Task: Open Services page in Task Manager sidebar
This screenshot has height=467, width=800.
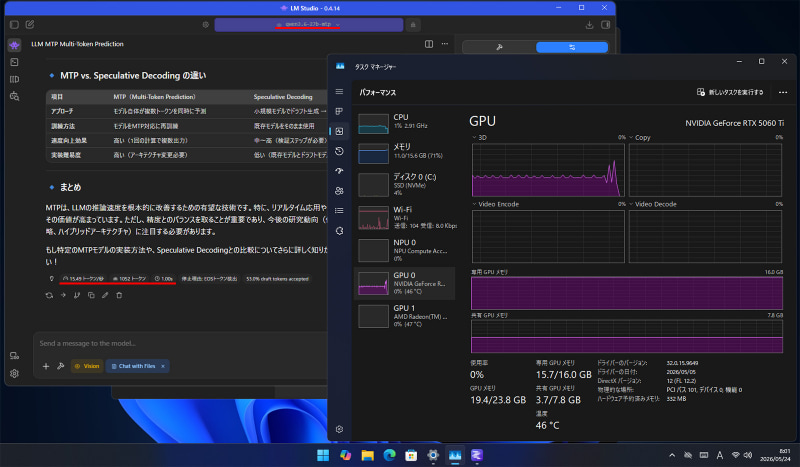Action: click(339, 231)
